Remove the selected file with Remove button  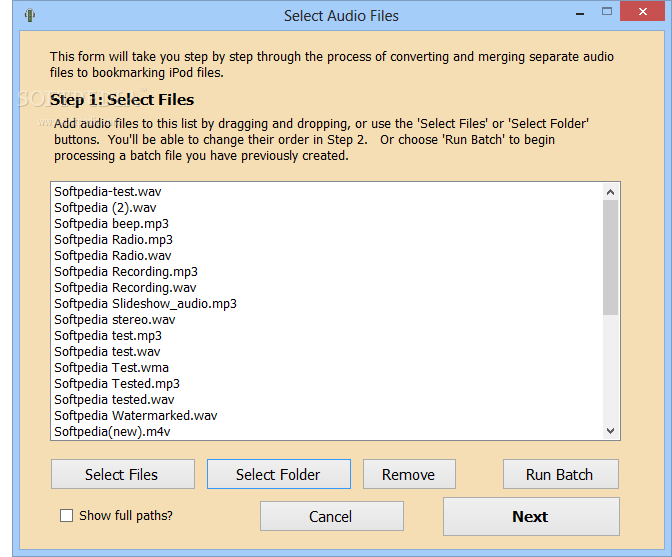tap(409, 474)
